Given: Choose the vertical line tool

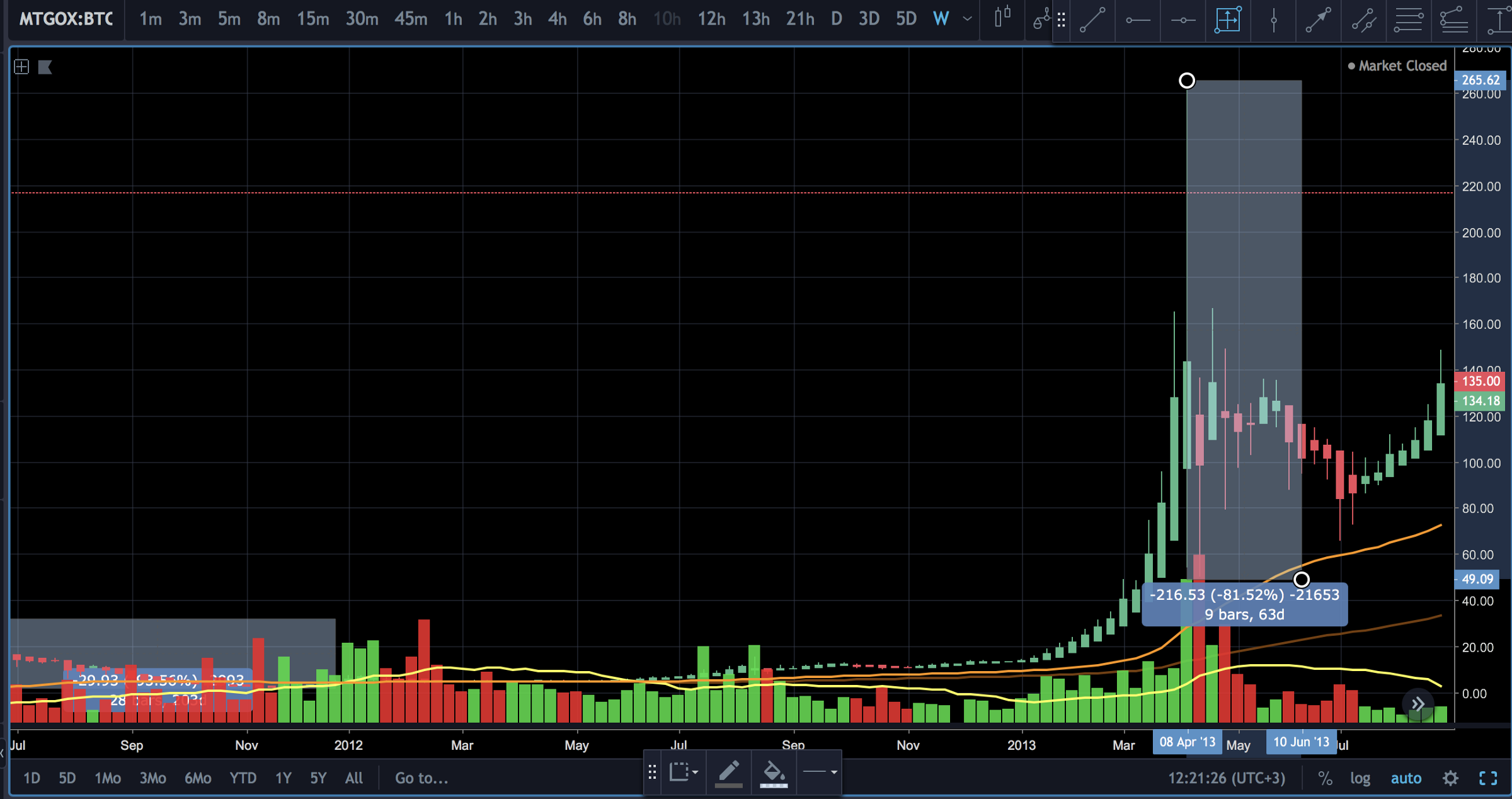Looking at the screenshot, I should (x=1273, y=20).
